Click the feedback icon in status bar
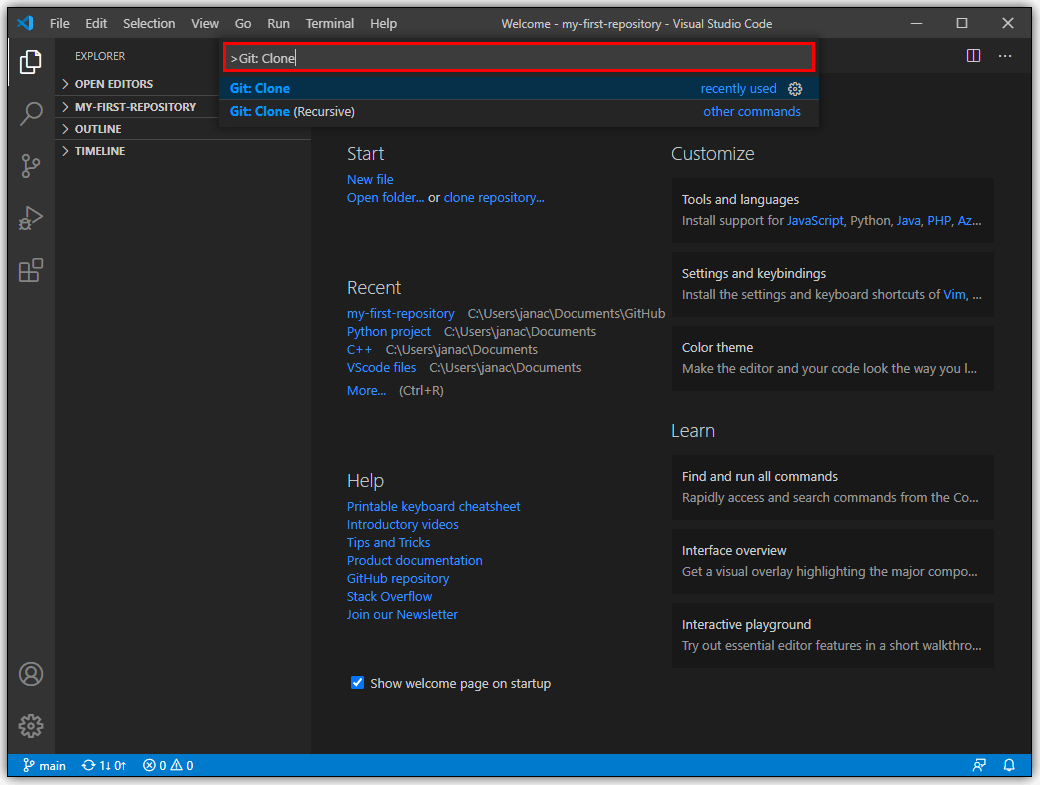Screen dimensions: 1040x785 pyautogui.click(x=979, y=766)
